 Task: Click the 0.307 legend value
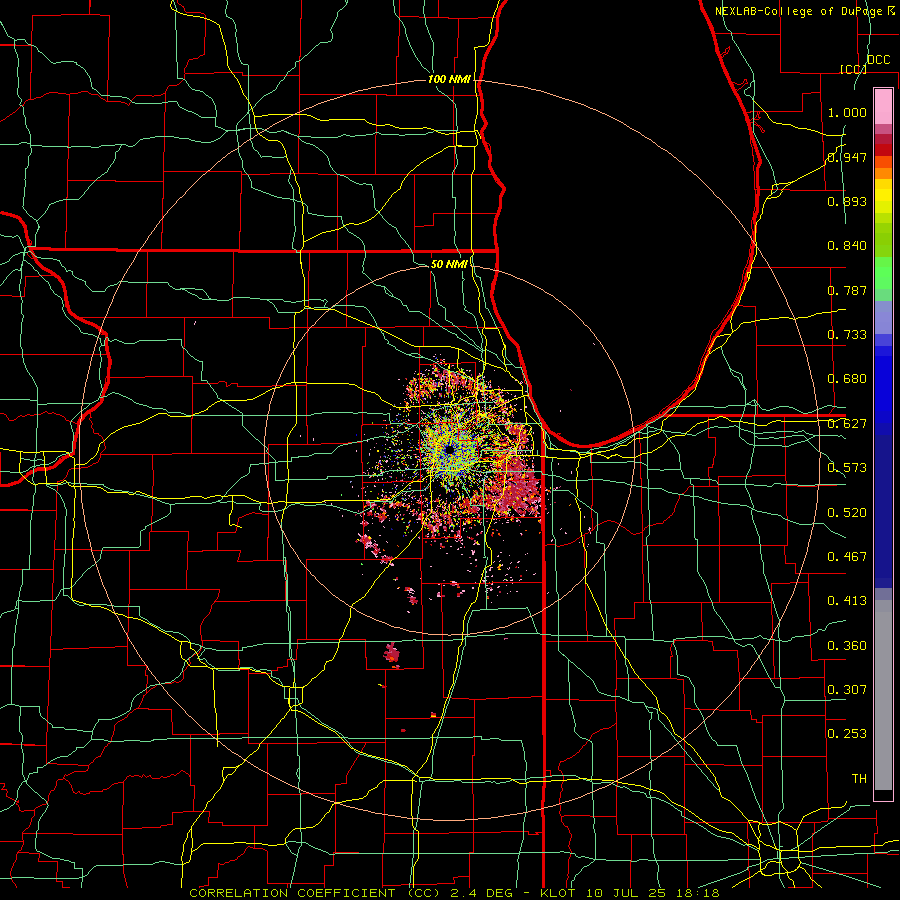(x=847, y=690)
